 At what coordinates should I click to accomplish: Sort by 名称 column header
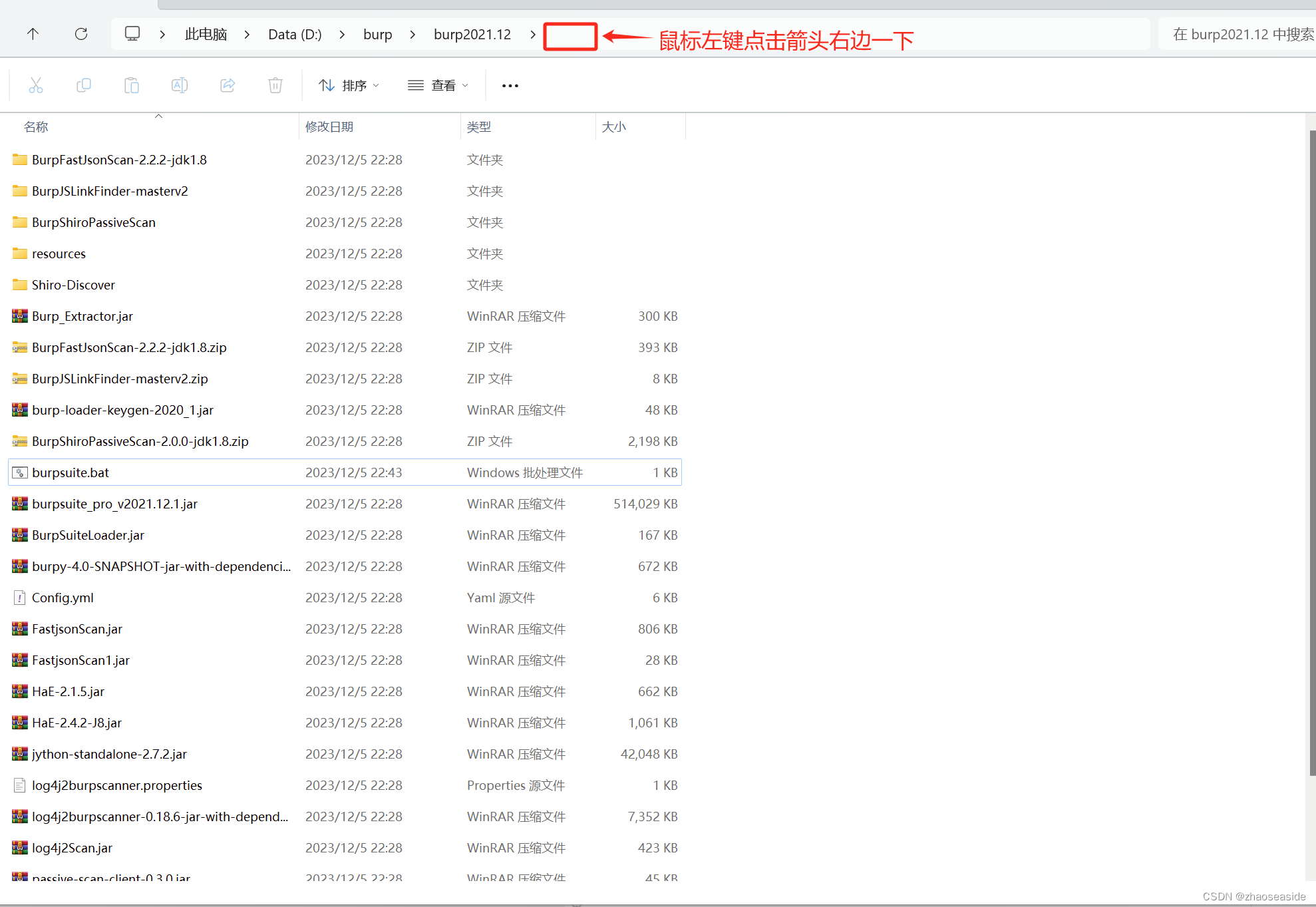[x=36, y=127]
